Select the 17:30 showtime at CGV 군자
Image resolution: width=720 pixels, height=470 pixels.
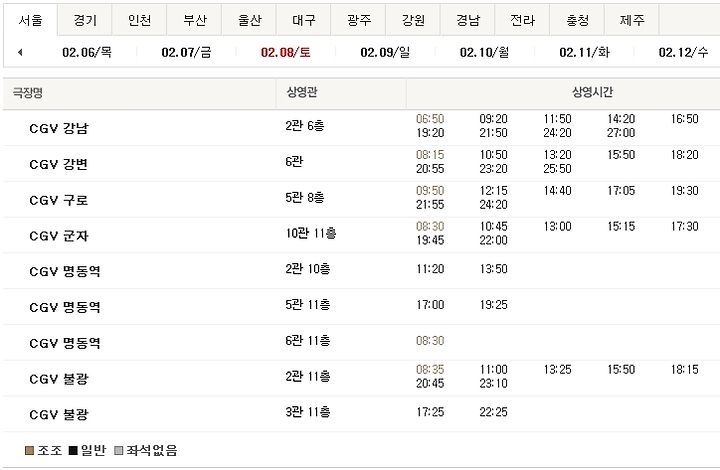[x=685, y=226]
